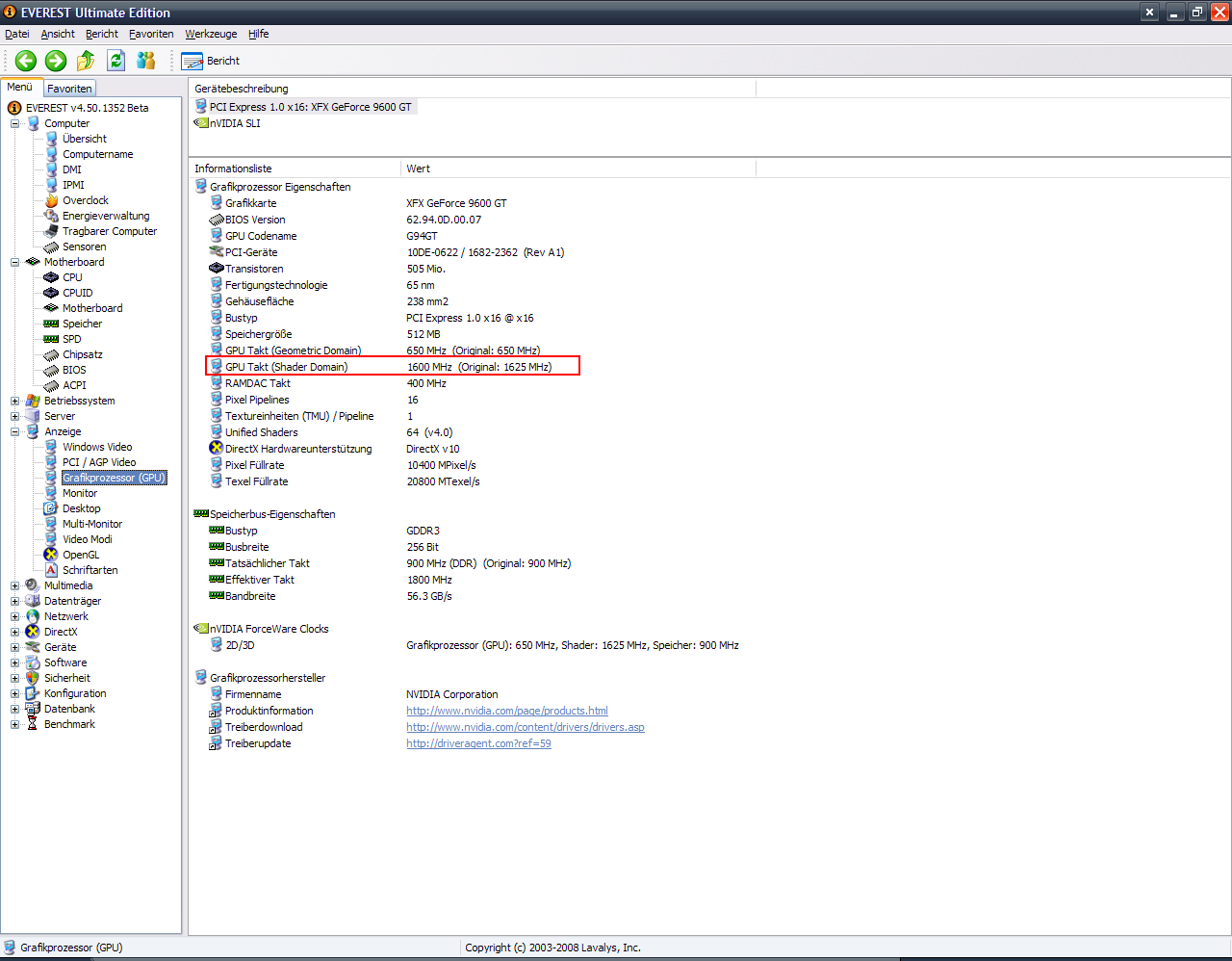The image size is (1232, 961).
Task: Select the Overclock flame icon item
Action: pyautogui.click(x=51, y=200)
